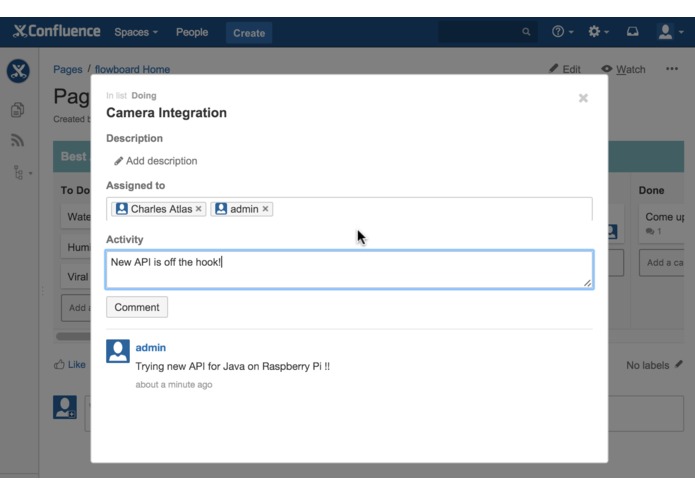Open the gear administration menu
Viewport: 695px width, 494px height.
pos(598,31)
